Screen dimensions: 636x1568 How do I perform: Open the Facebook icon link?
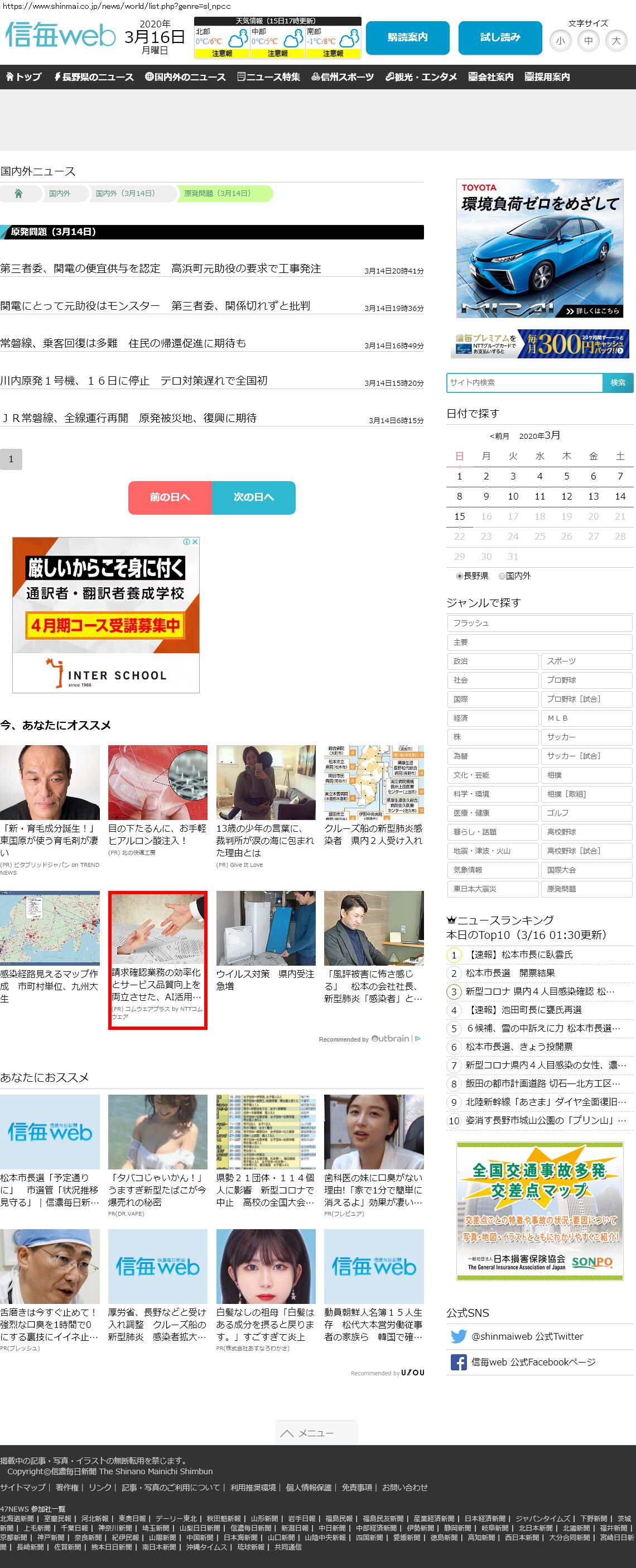click(458, 1361)
